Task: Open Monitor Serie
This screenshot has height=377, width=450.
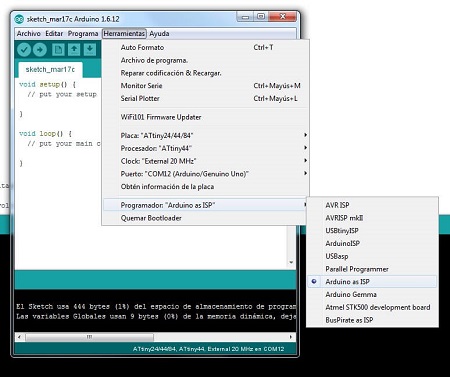Action: (205, 86)
